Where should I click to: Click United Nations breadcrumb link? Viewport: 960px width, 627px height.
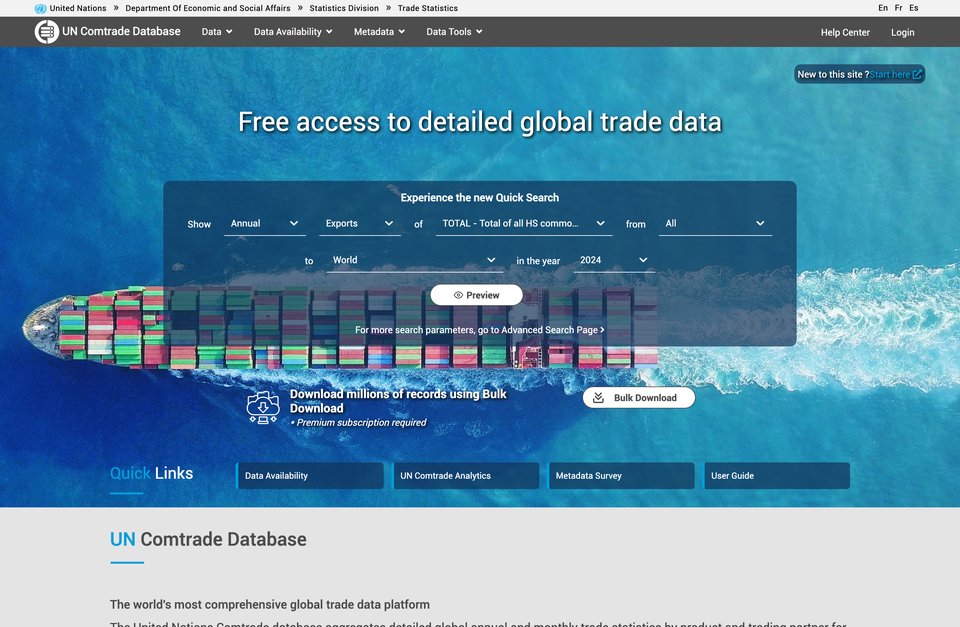(x=78, y=9)
